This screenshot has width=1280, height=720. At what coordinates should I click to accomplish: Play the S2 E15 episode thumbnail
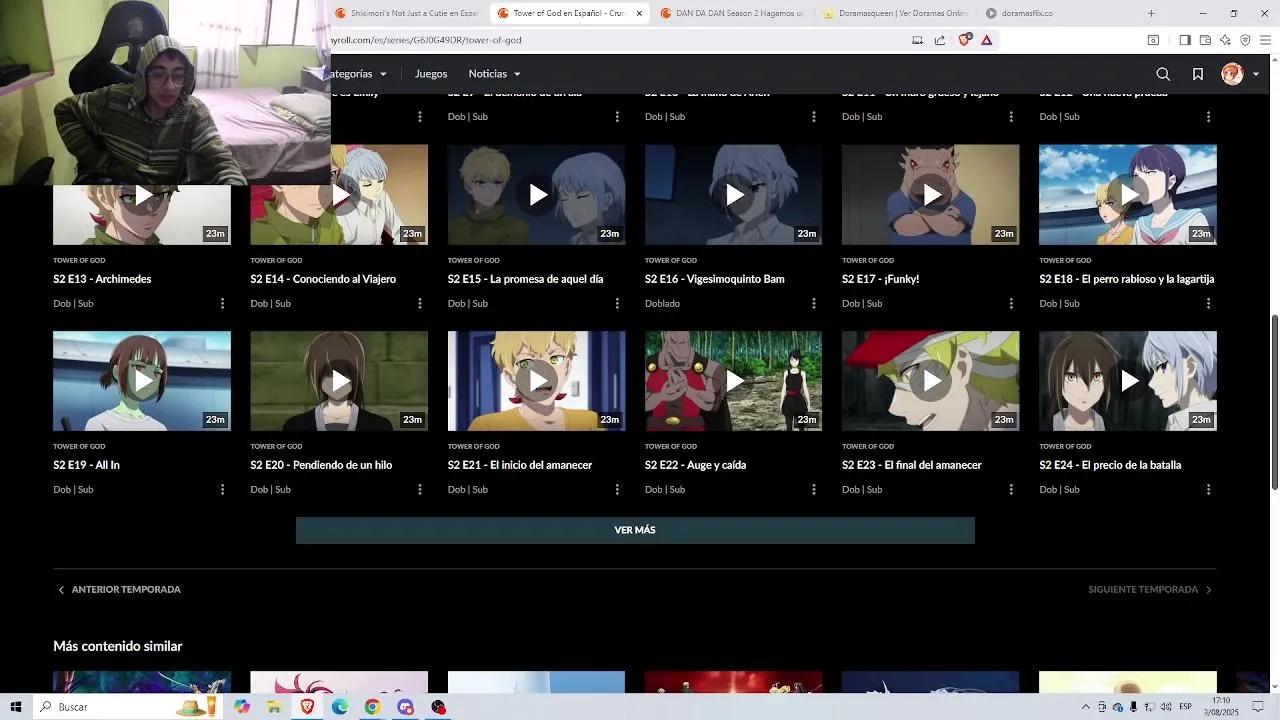pyautogui.click(x=536, y=195)
